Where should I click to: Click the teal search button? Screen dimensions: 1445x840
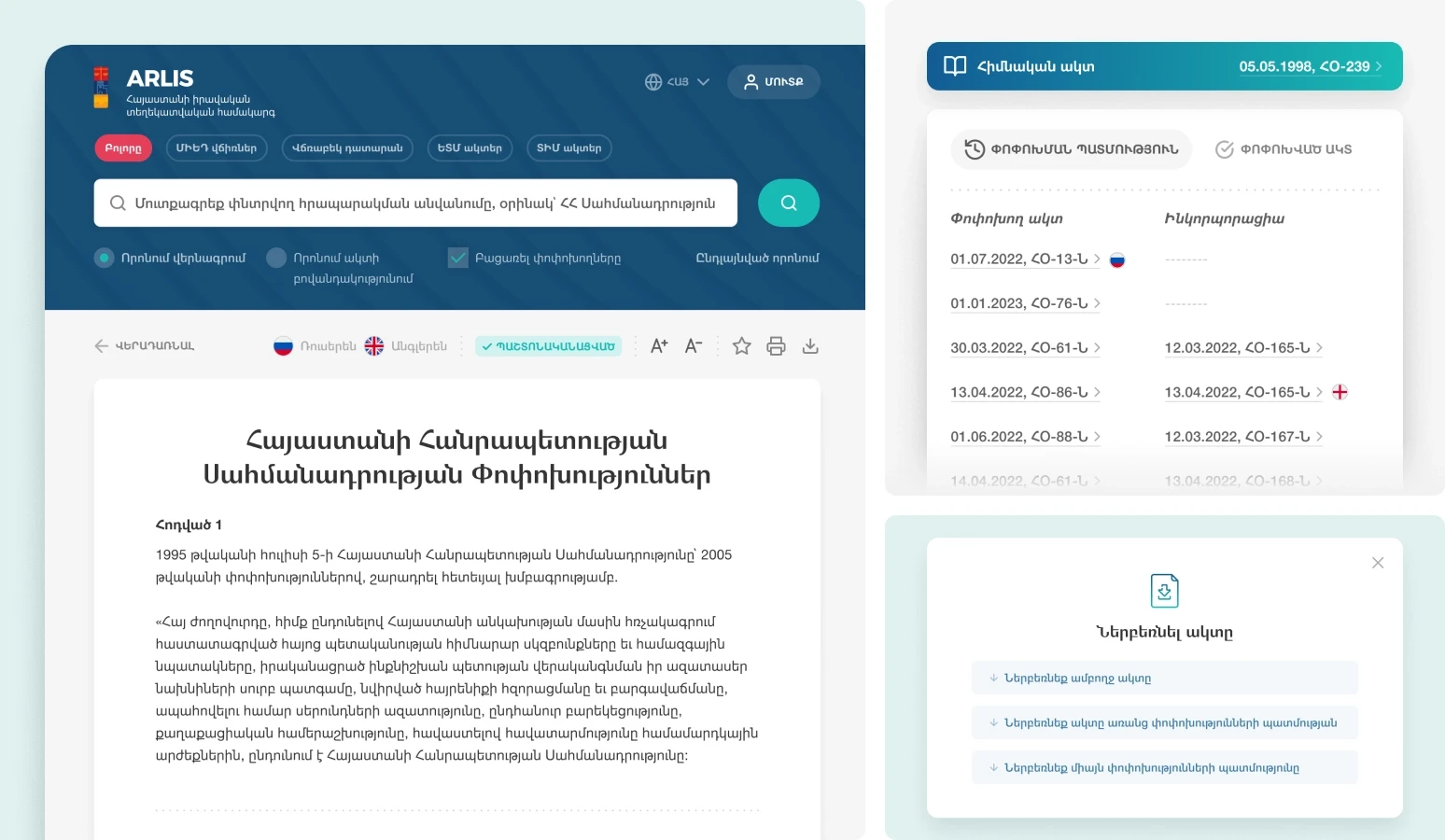789,203
